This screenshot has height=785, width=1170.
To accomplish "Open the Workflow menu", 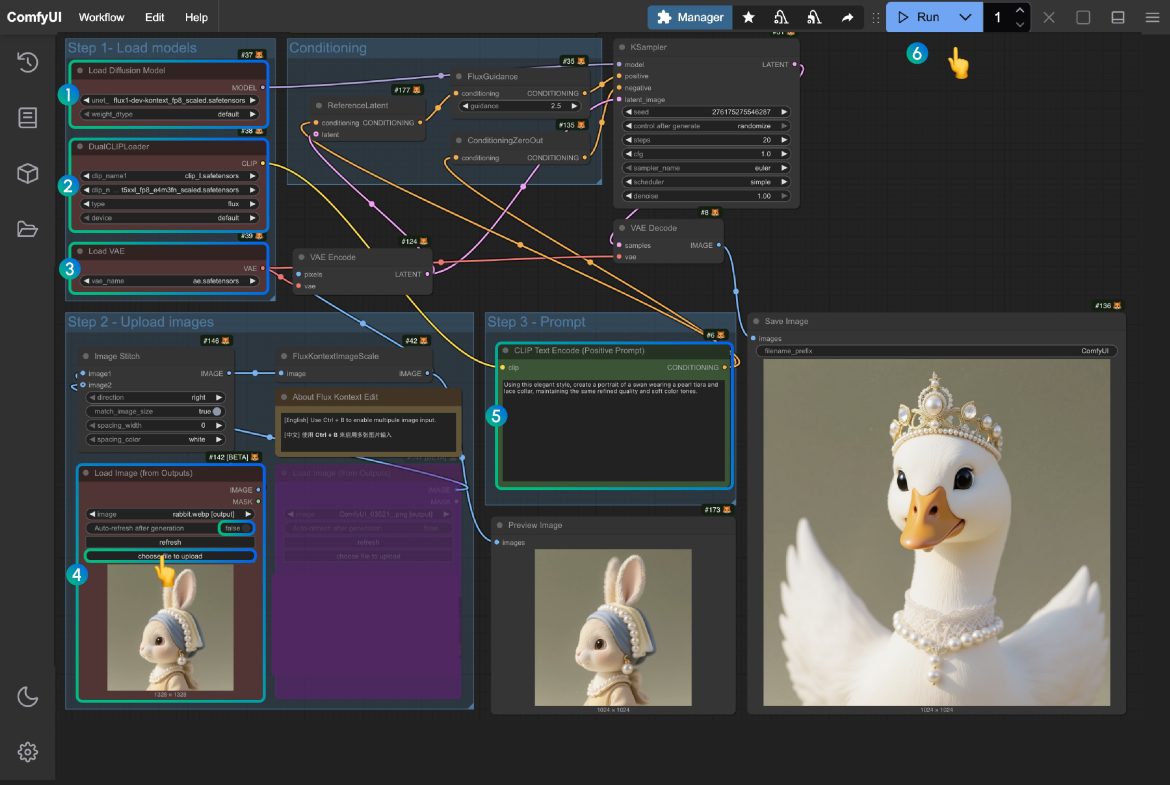I will pos(101,17).
